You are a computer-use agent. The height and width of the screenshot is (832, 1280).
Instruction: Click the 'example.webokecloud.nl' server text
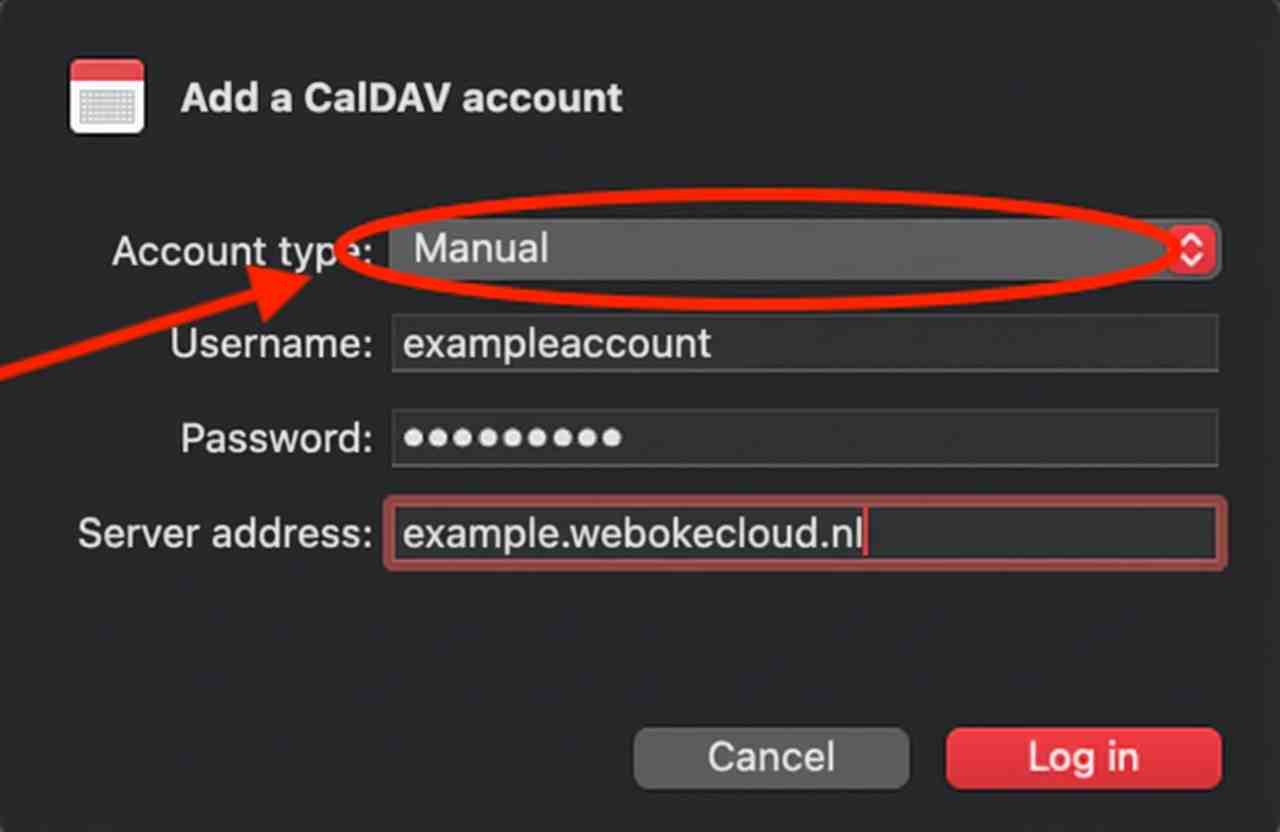point(632,534)
